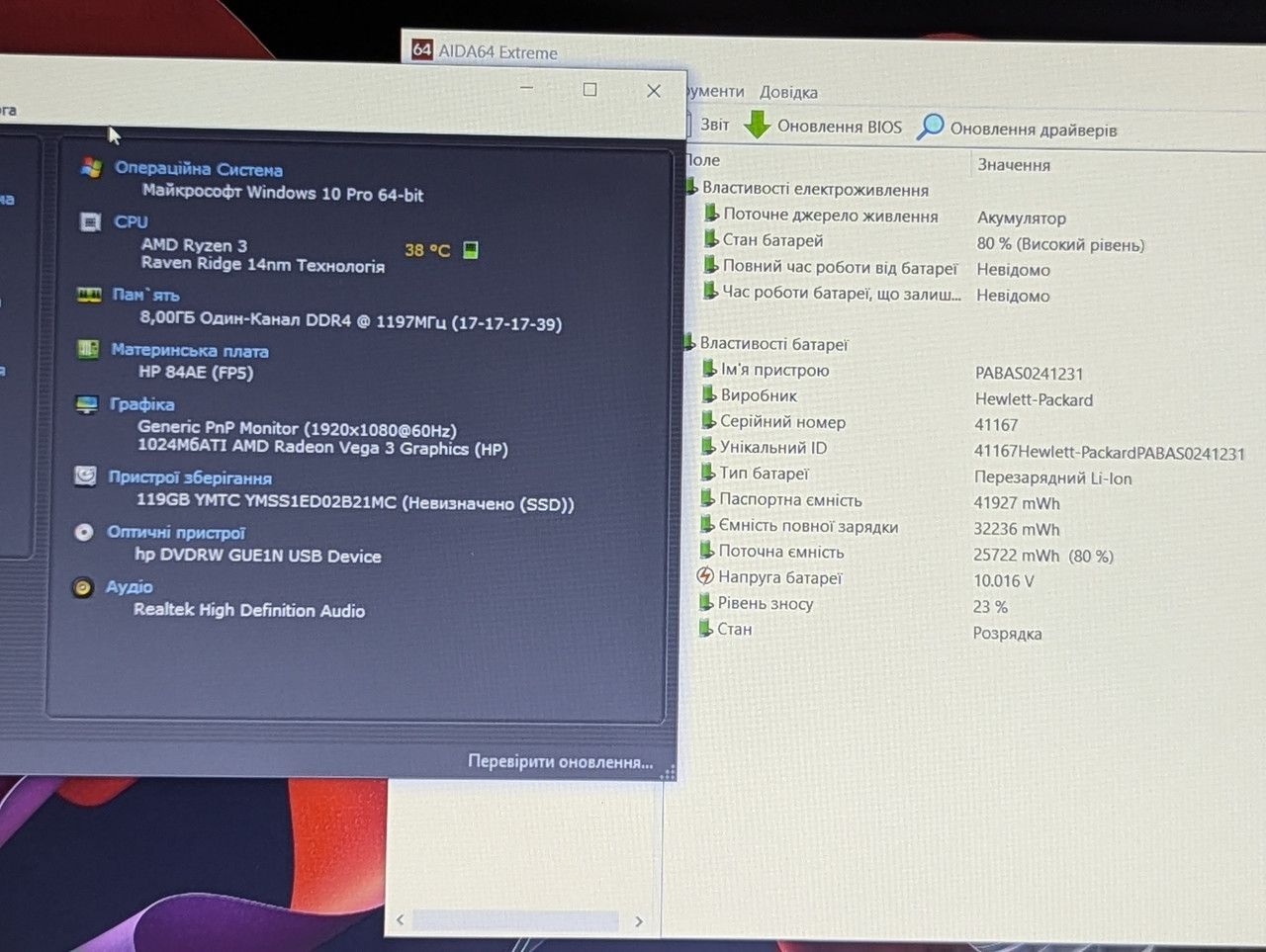The width and height of the screenshot is (1266, 952).
Task: Click the Windows logo icon beside Операційна Система
Action: pyautogui.click(x=91, y=167)
